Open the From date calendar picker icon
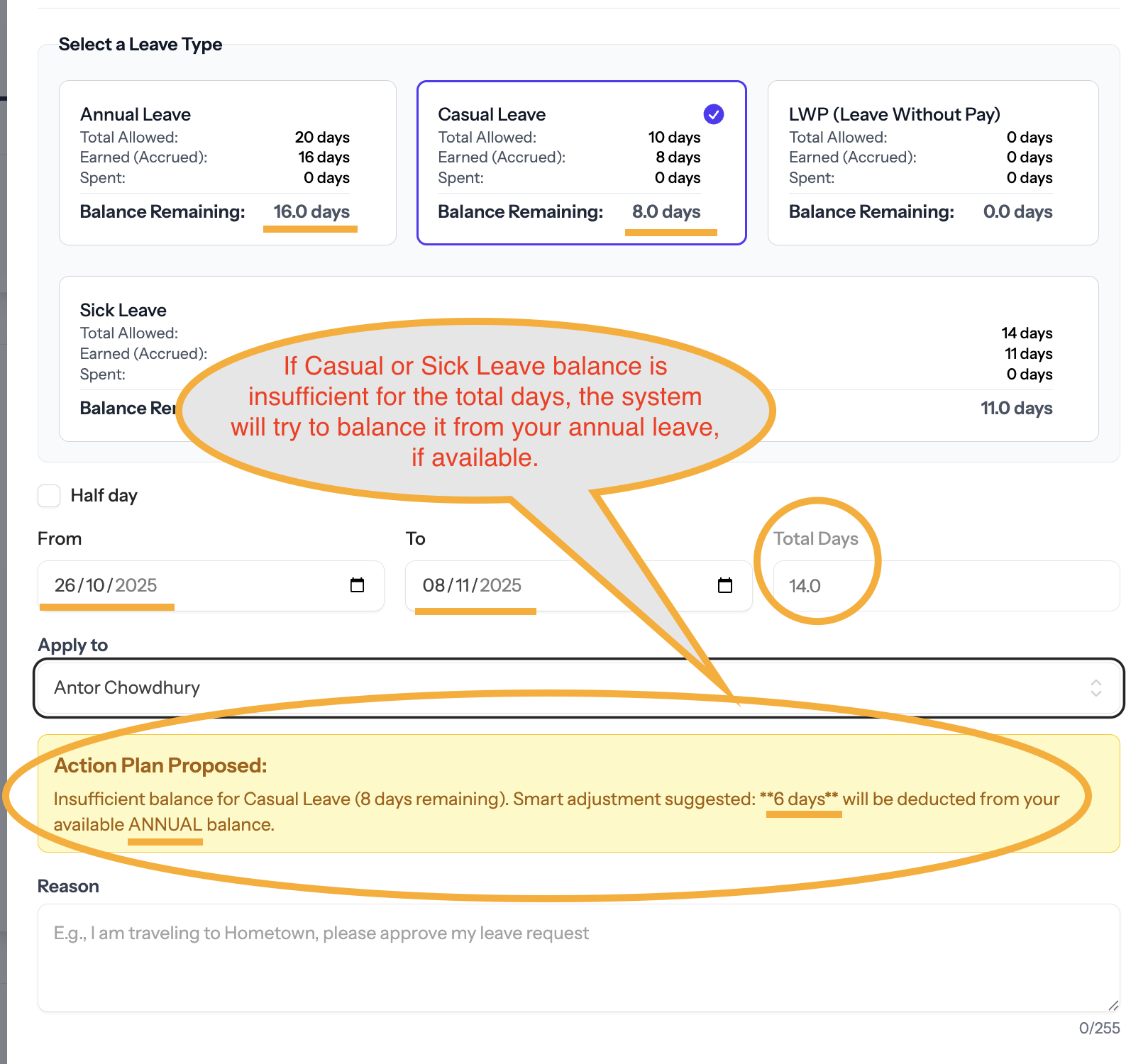The image size is (1148, 1064). 357,585
